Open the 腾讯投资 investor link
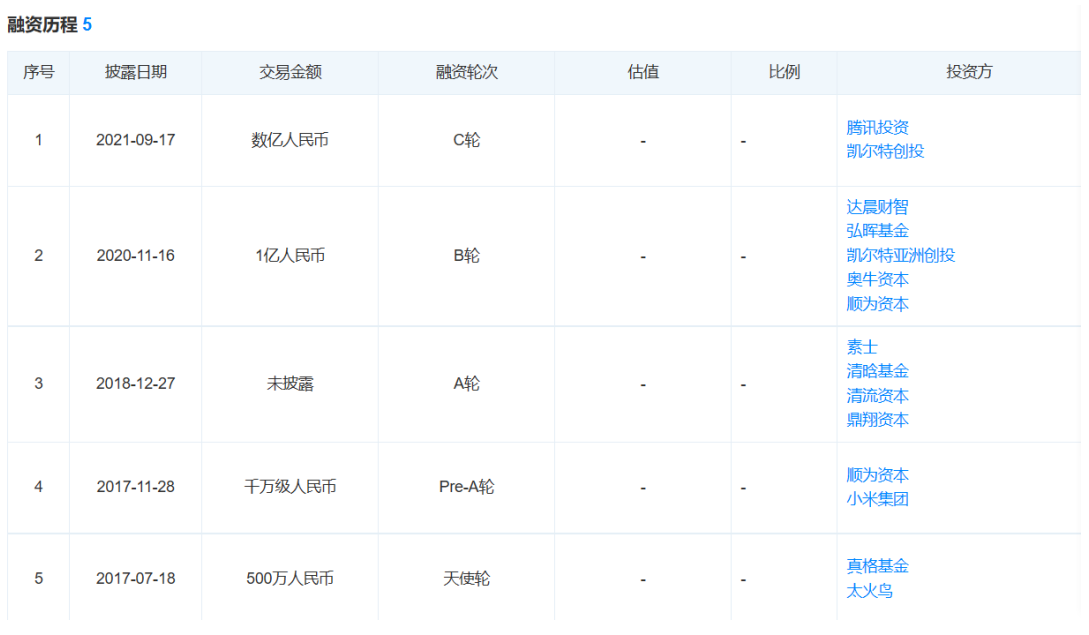This screenshot has height=635, width=1089. coord(877,128)
